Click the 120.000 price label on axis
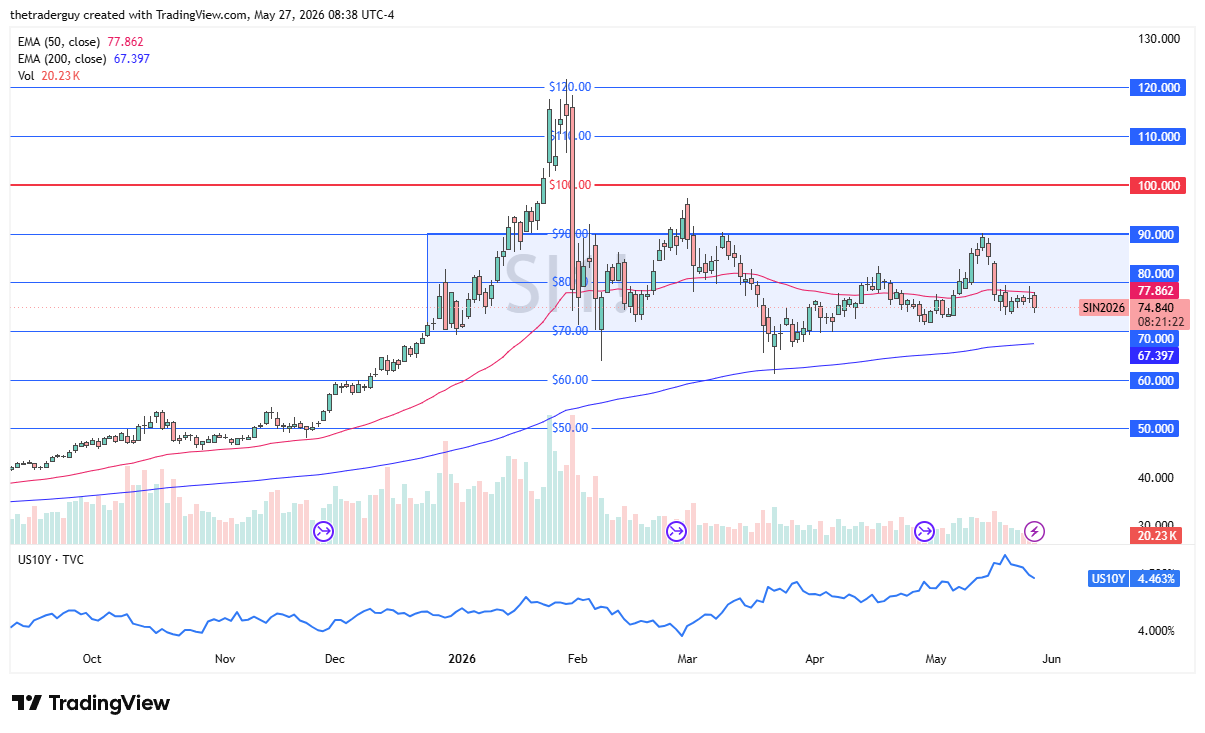The image size is (1205, 733). click(1156, 87)
